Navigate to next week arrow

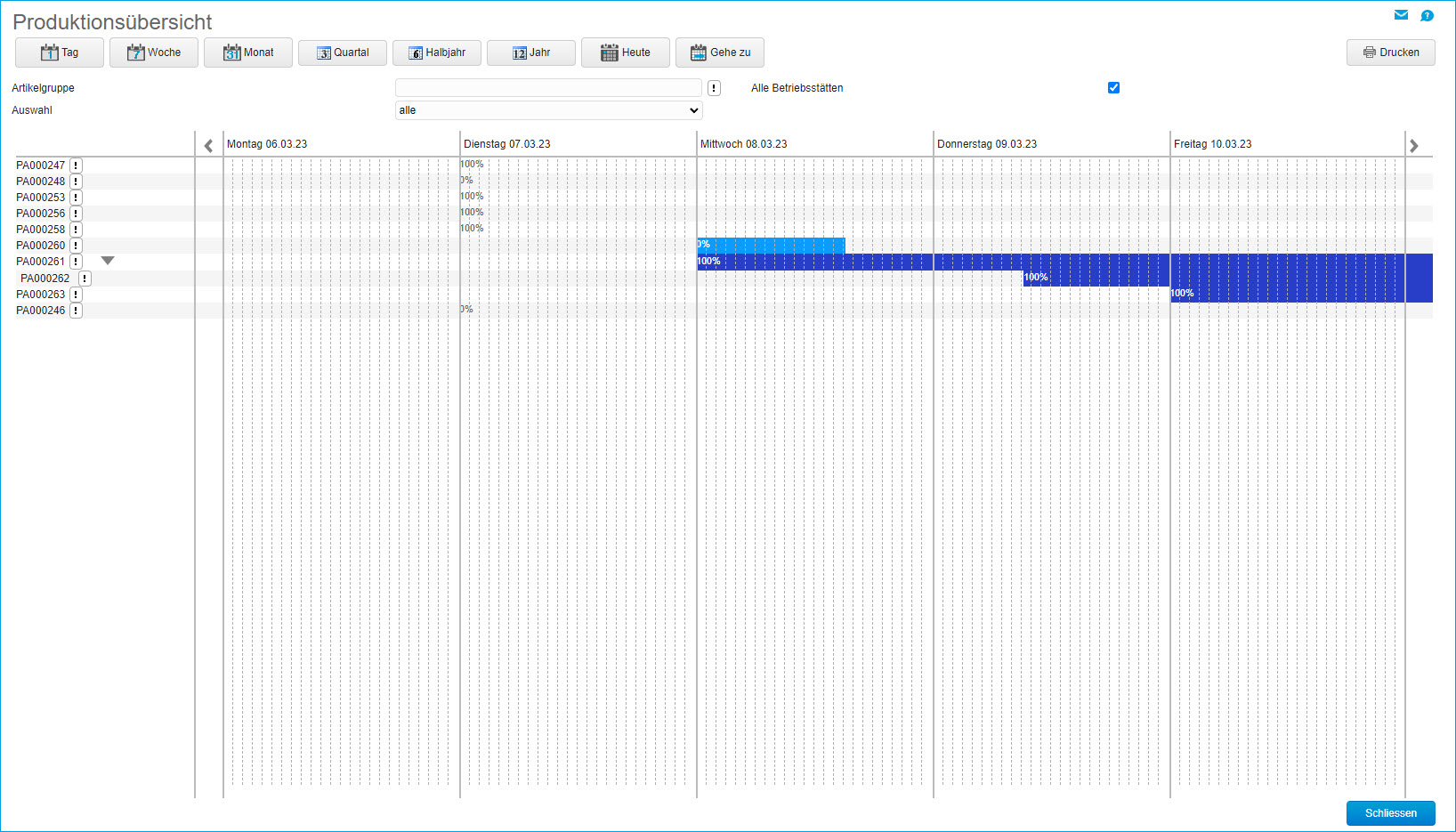coord(1413,146)
